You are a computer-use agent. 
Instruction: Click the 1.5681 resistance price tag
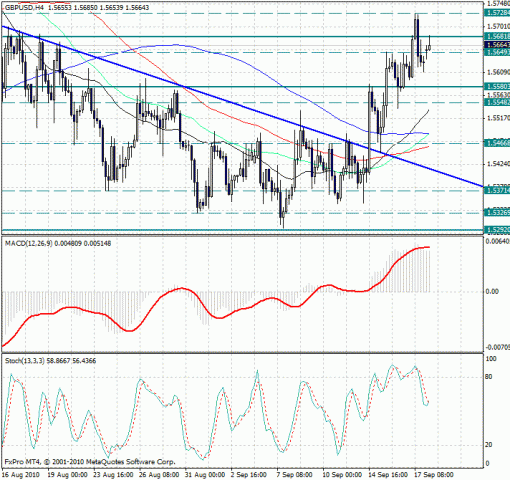[497, 36]
